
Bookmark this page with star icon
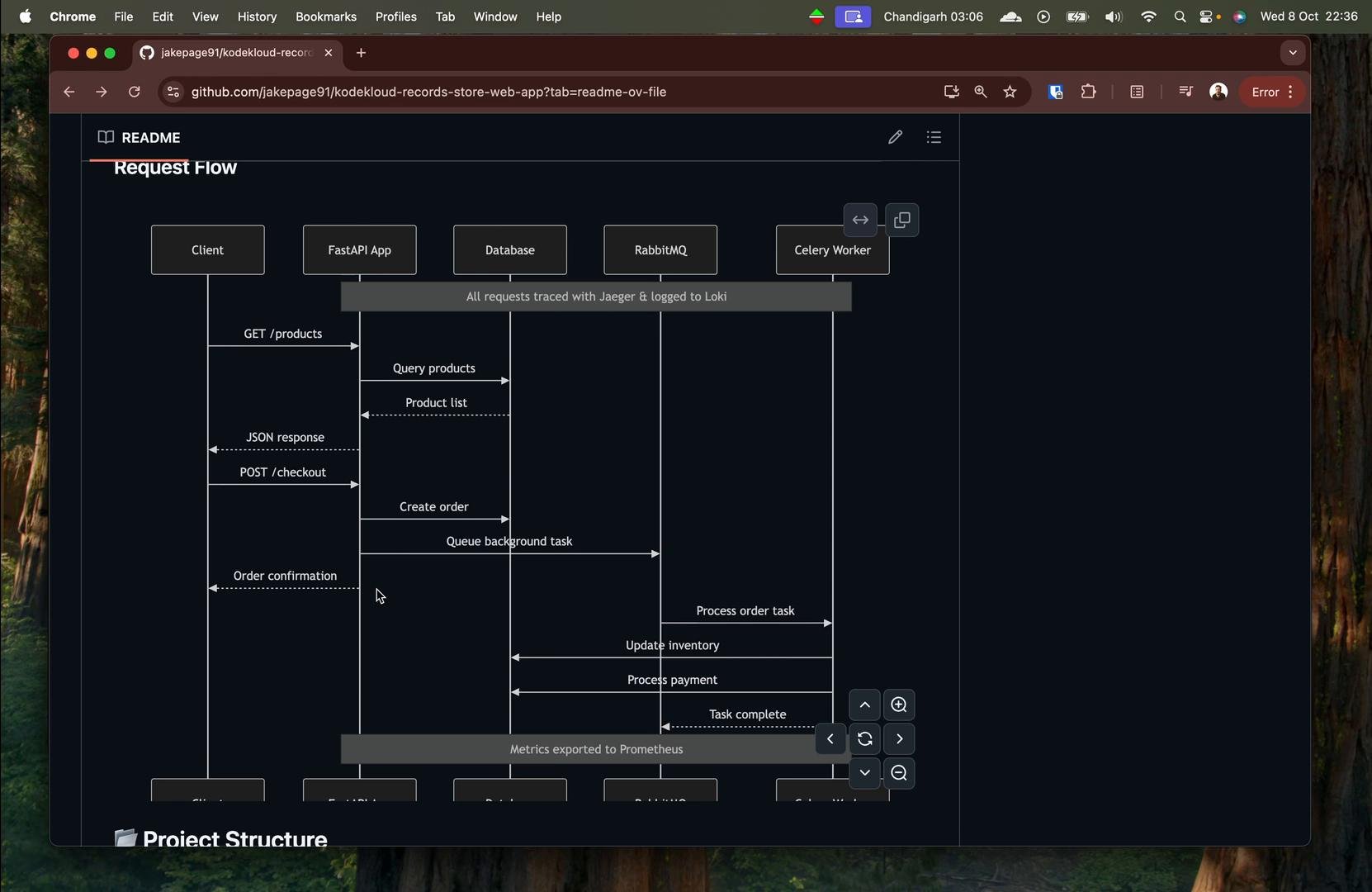pyautogui.click(x=1010, y=92)
